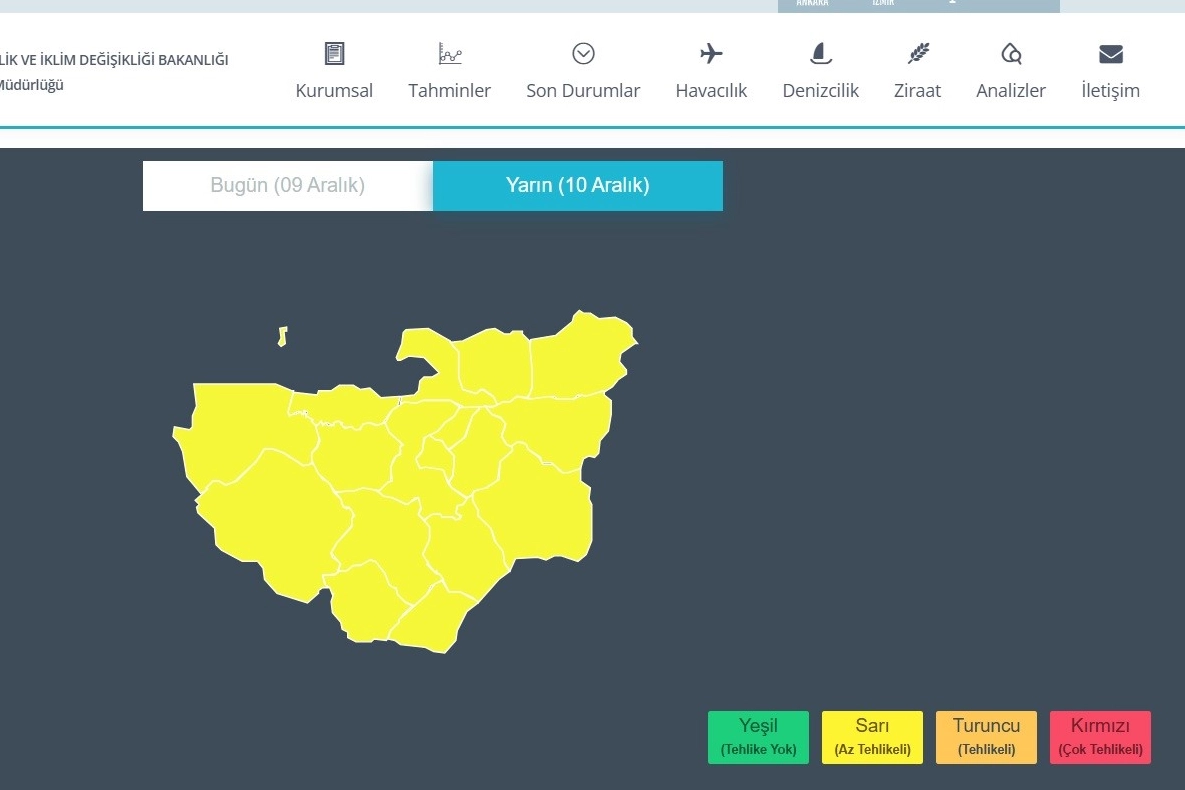
Task: Click the ANKARA link in top bar
Action: tap(812, 4)
